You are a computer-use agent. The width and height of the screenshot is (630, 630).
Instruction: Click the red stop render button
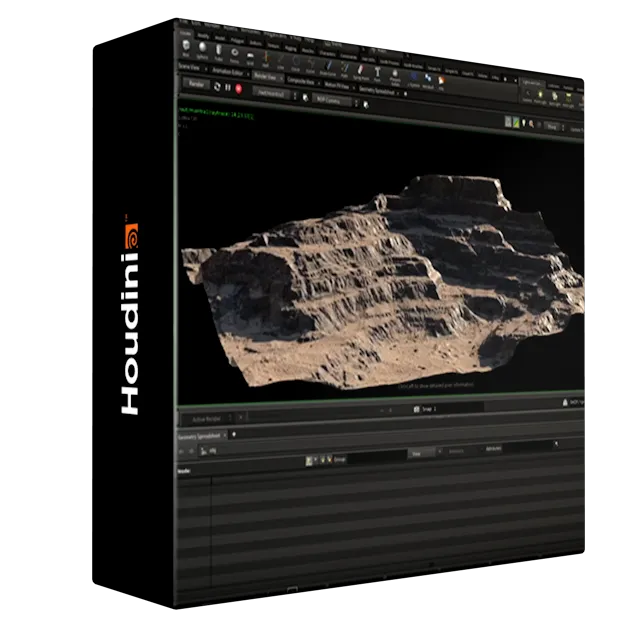(239, 89)
